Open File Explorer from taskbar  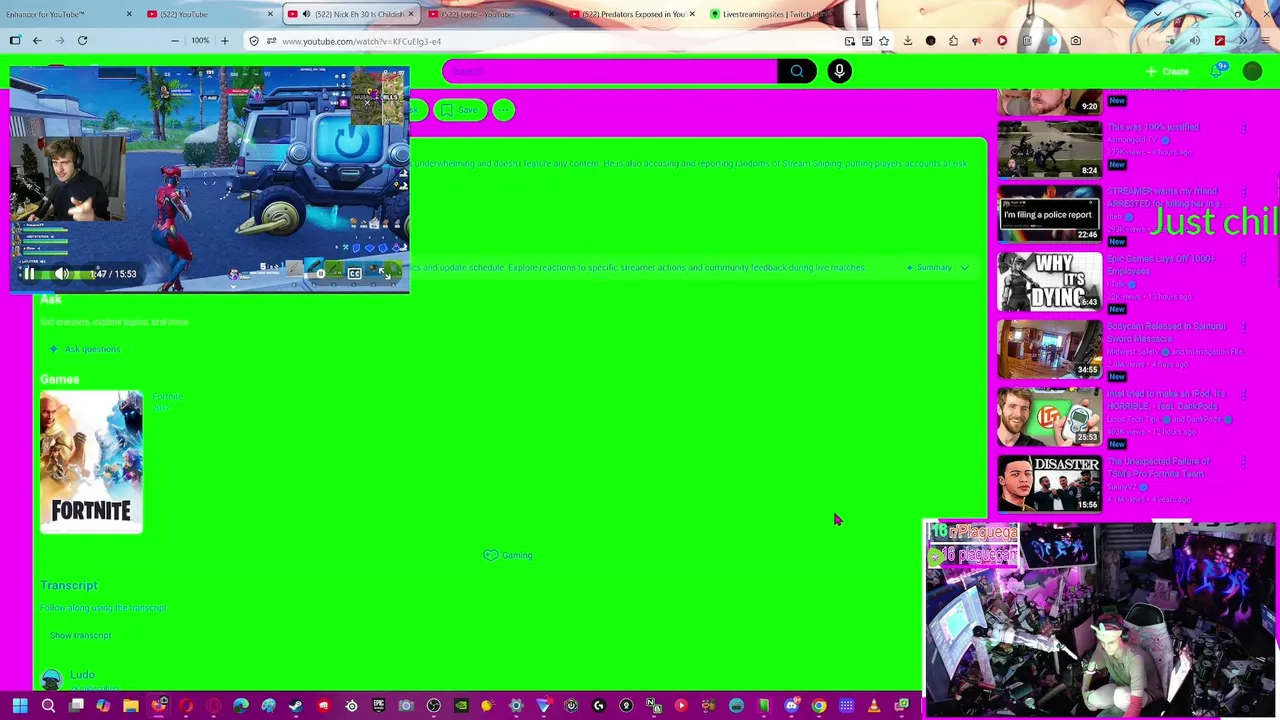131,707
